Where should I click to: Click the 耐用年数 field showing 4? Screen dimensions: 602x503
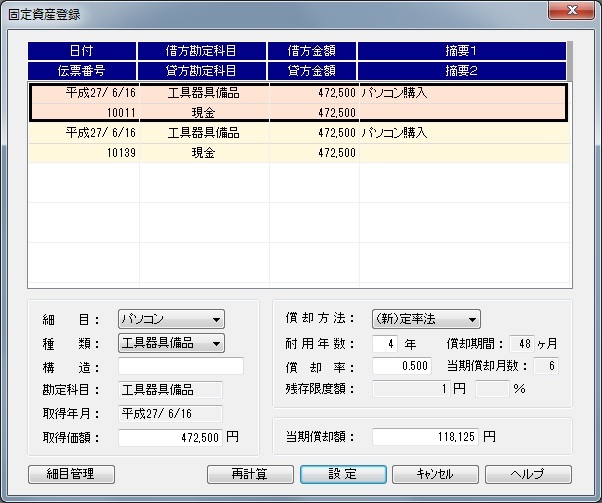(385, 343)
